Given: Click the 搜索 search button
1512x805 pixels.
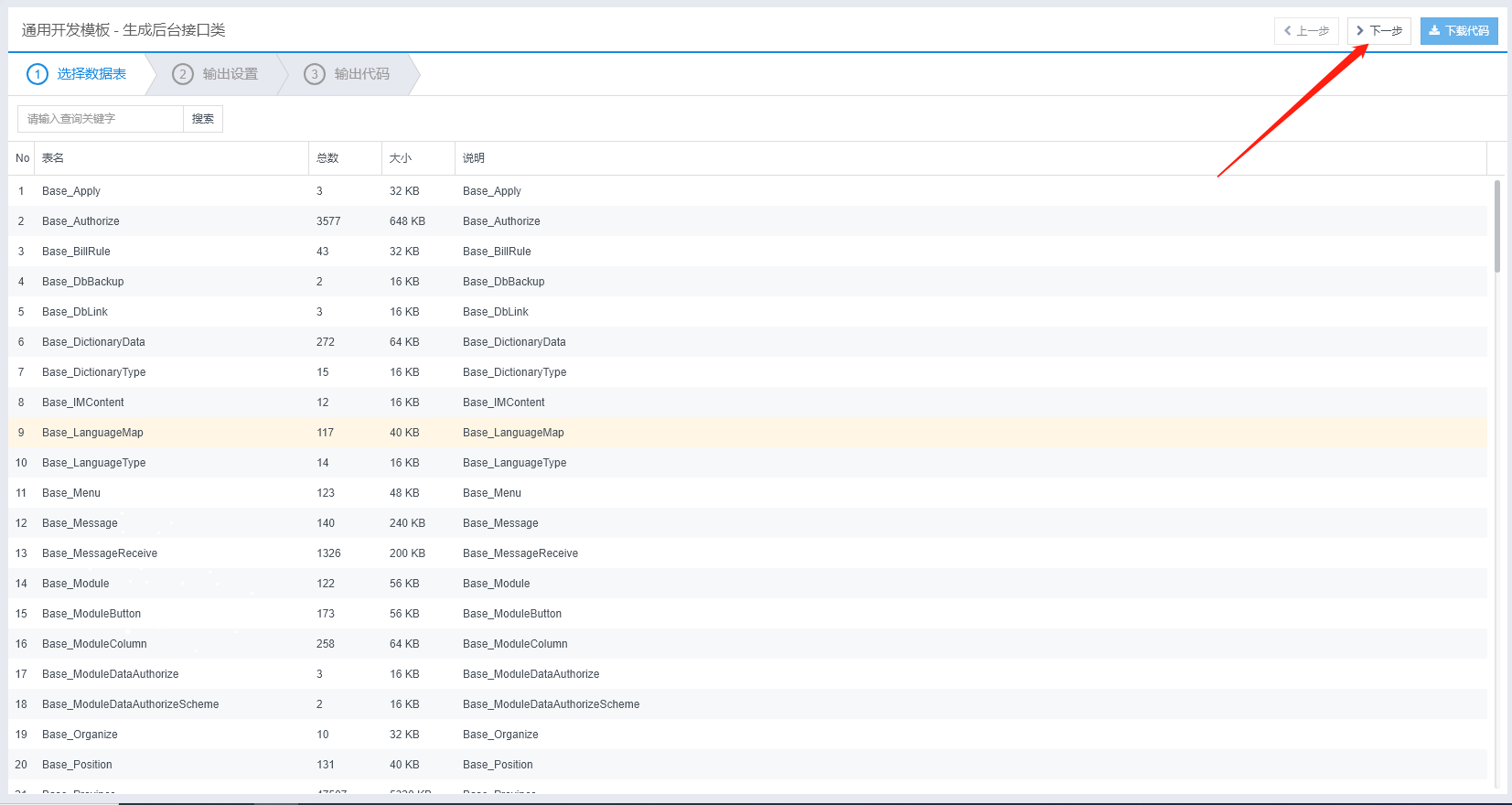Looking at the screenshot, I should 203,119.
